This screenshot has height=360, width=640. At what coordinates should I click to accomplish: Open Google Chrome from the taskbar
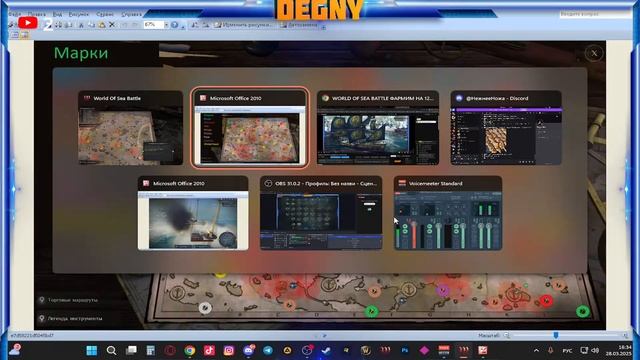[x=190, y=350]
